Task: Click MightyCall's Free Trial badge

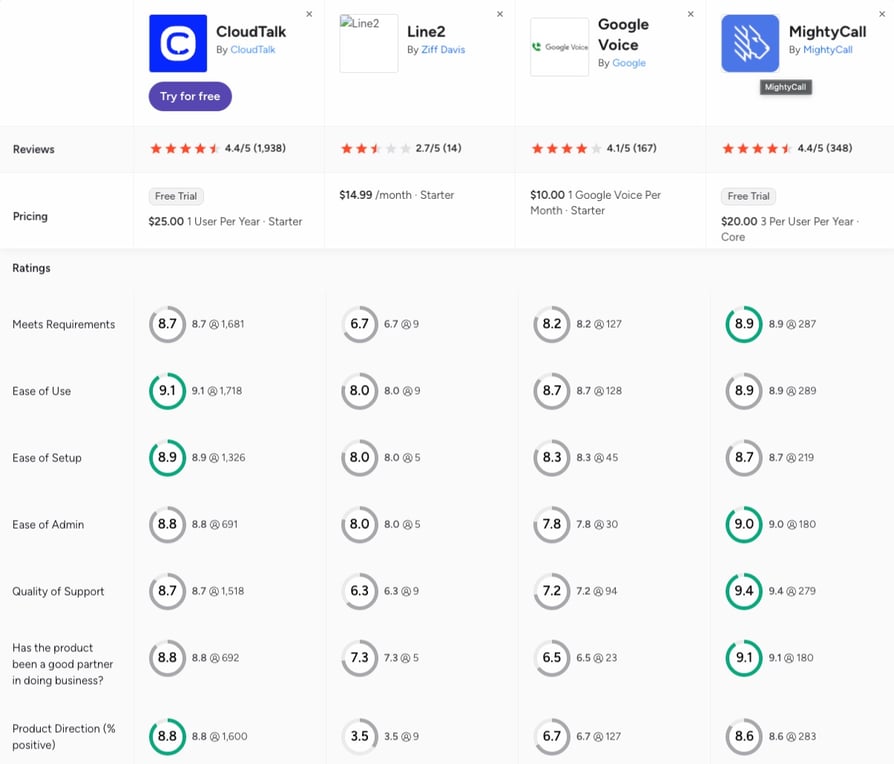Action: point(748,196)
